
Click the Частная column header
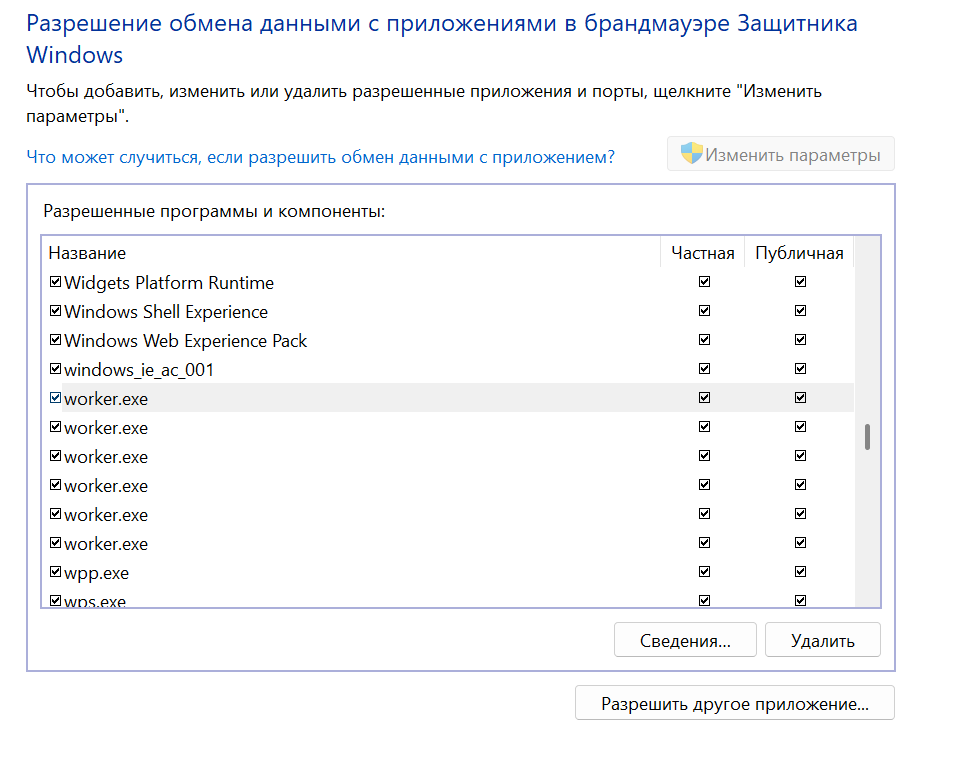(x=702, y=252)
